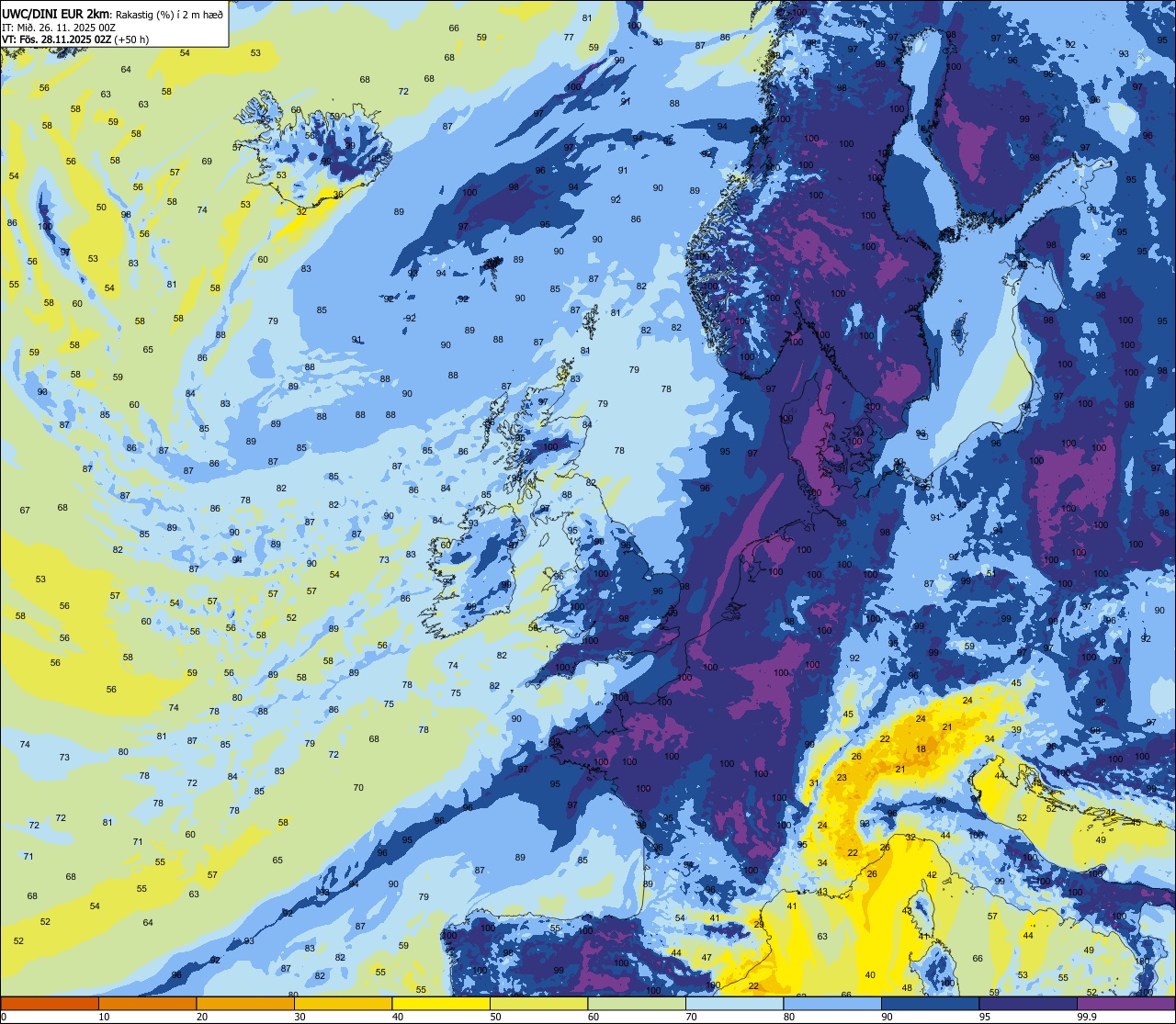Click the darkest orange legend segment below 10
1176x1024 pixels.
50,1003
